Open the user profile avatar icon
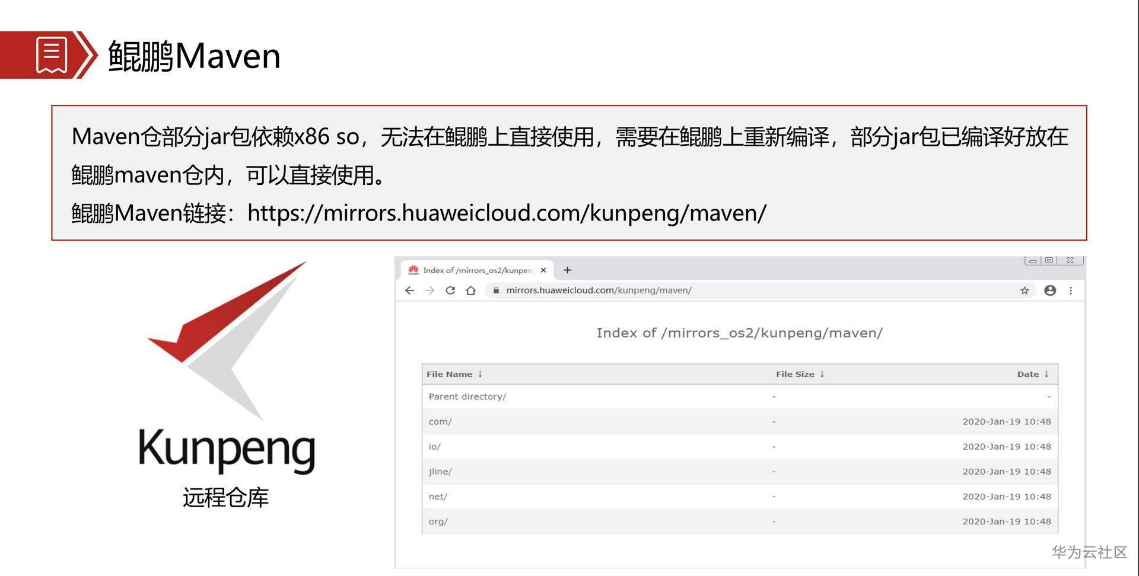The image size is (1139, 576). [x=1050, y=291]
